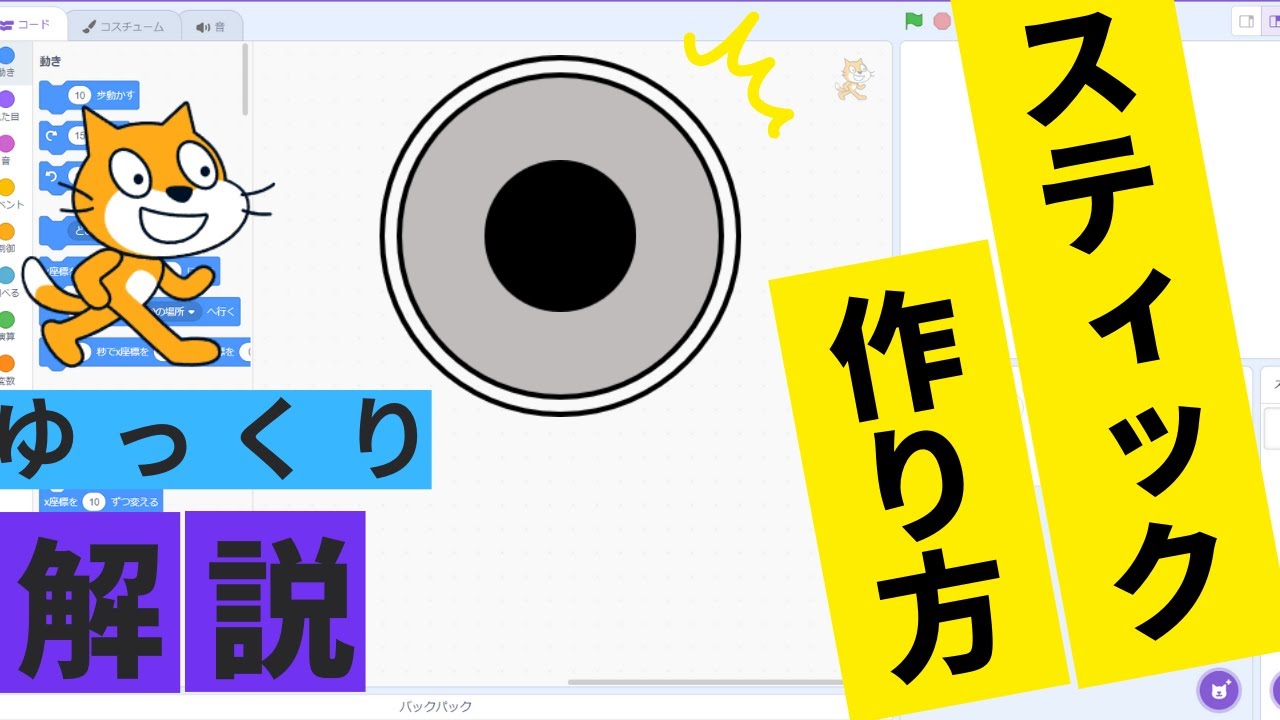The width and height of the screenshot is (1280, 720).
Task: Click the 10 value in x座標を ずつ変える block
Action: [x=94, y=502]
